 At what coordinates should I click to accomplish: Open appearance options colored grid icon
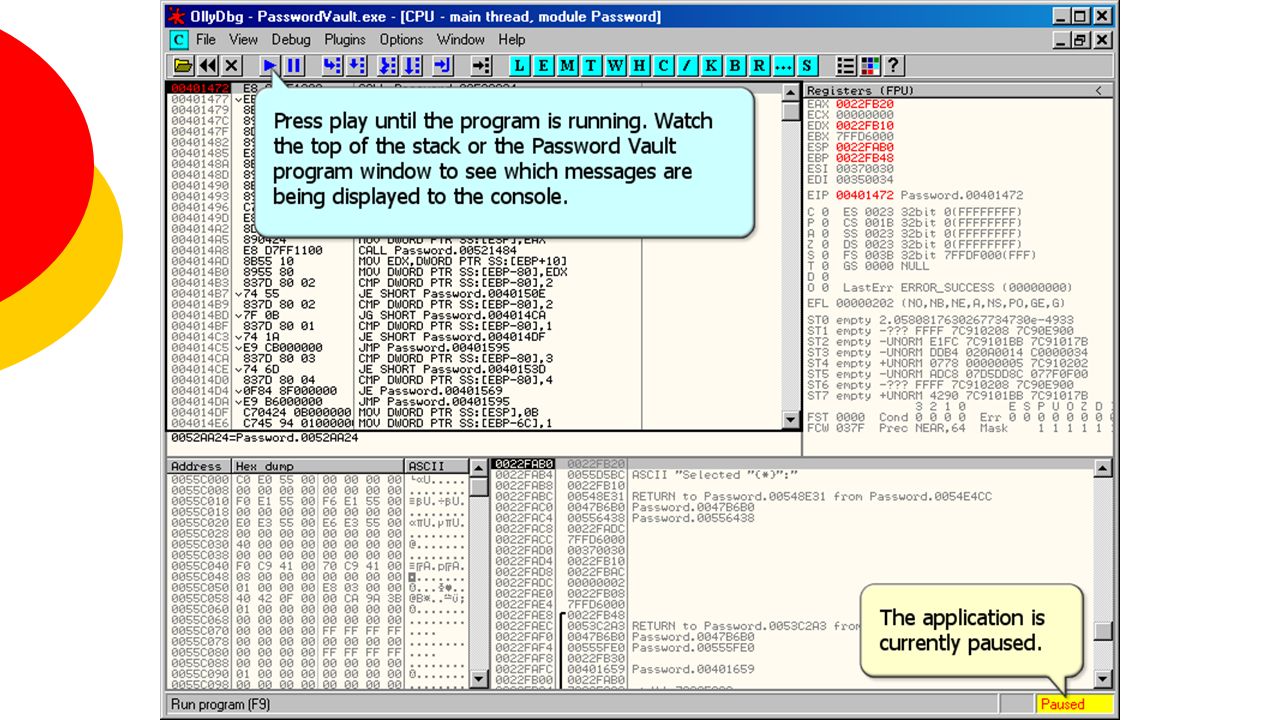(x=871, y=66)
